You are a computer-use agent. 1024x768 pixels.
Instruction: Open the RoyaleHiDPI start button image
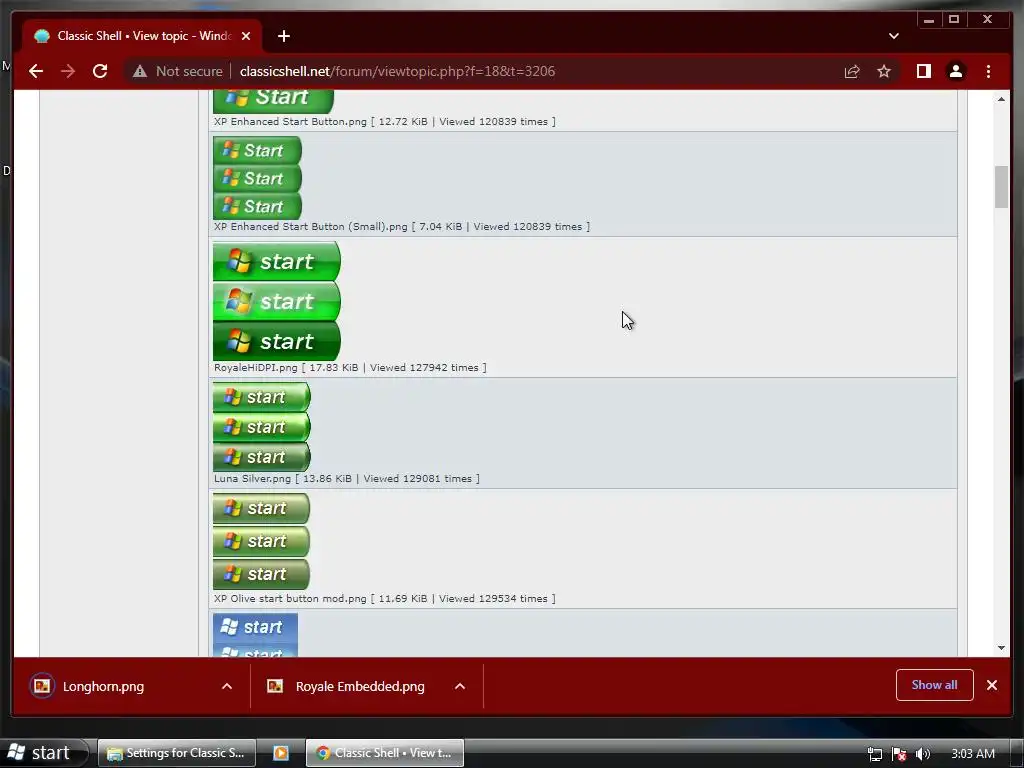(x=277, y=301)
